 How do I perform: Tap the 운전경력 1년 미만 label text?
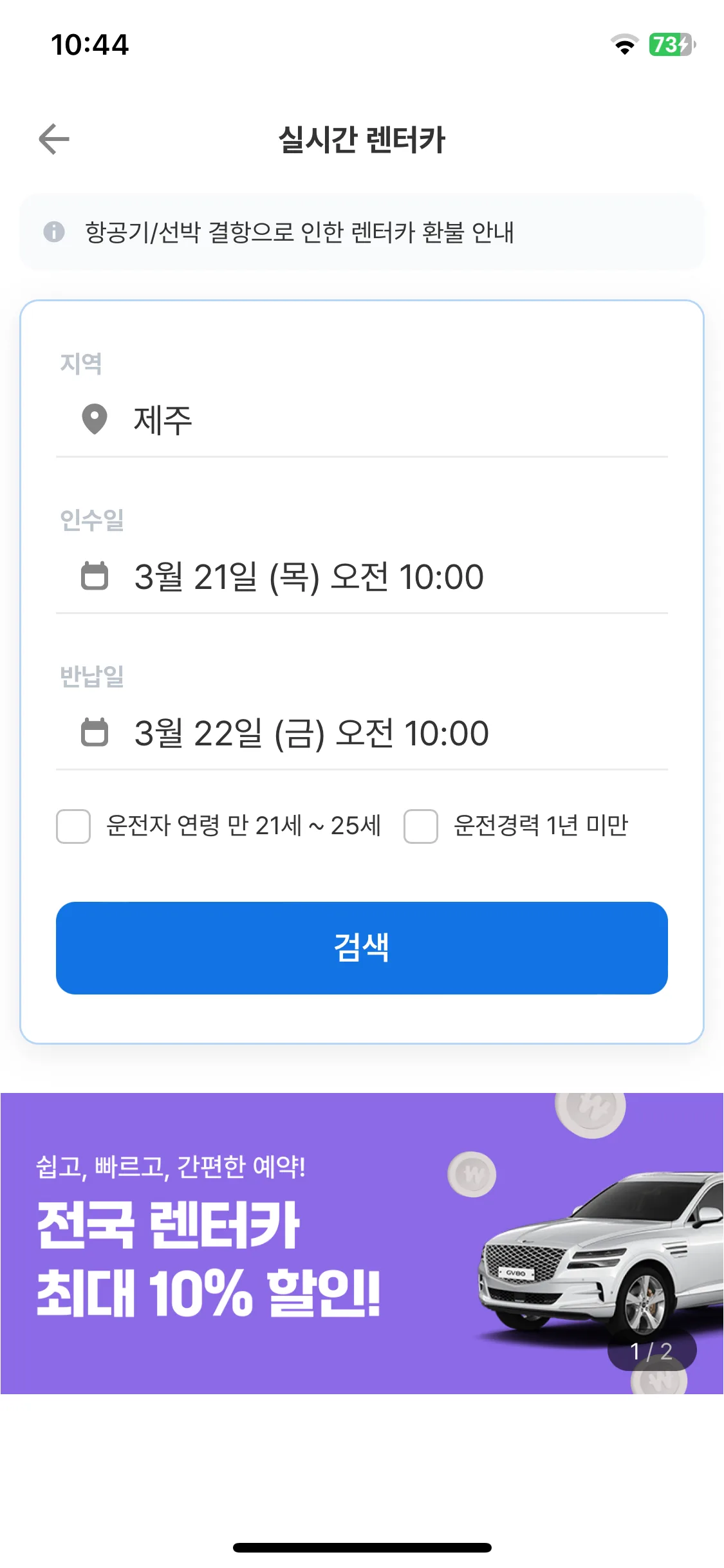[x=541, y=826]
